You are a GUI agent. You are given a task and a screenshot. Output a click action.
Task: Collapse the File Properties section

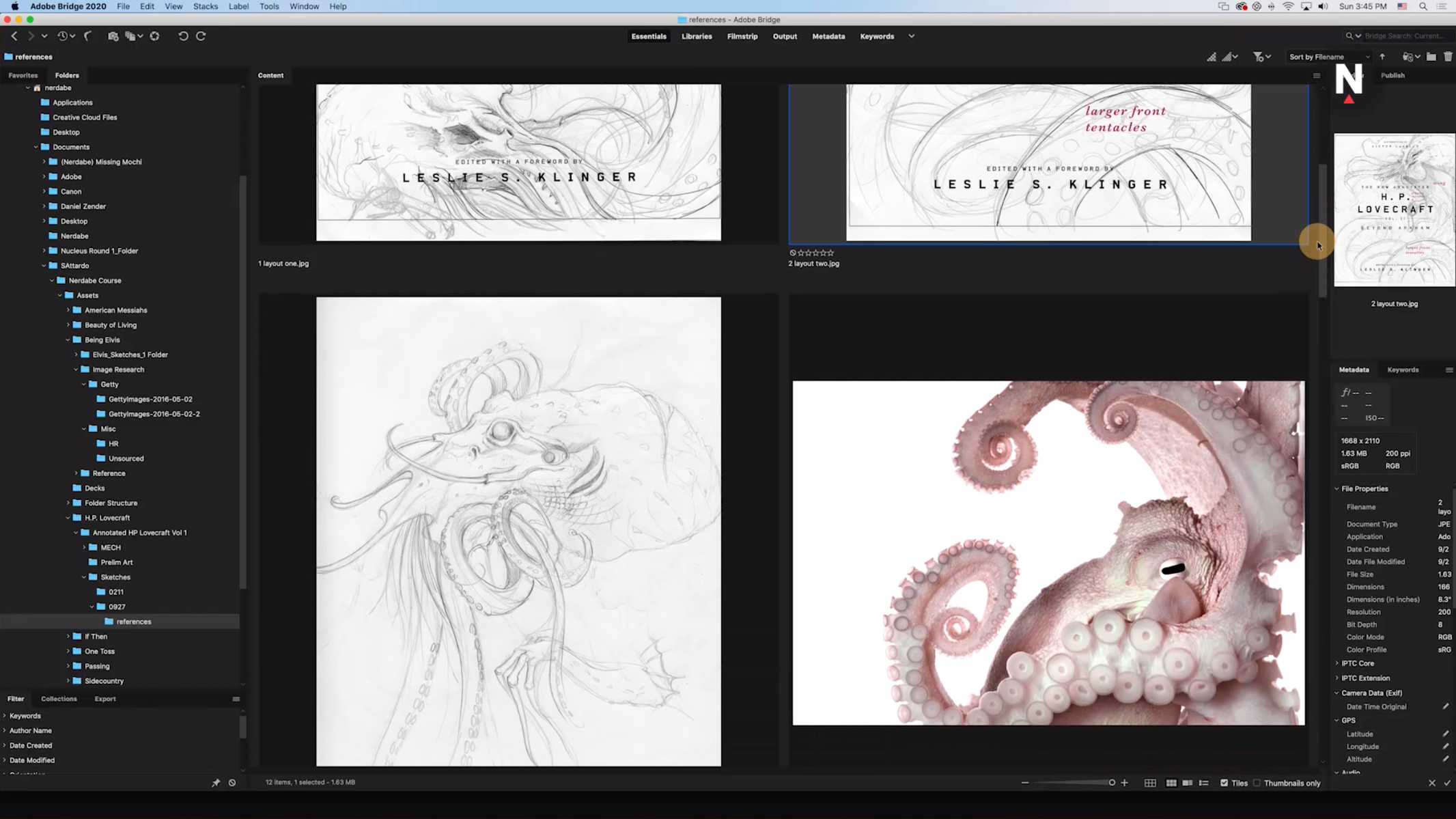(1337, 488)
